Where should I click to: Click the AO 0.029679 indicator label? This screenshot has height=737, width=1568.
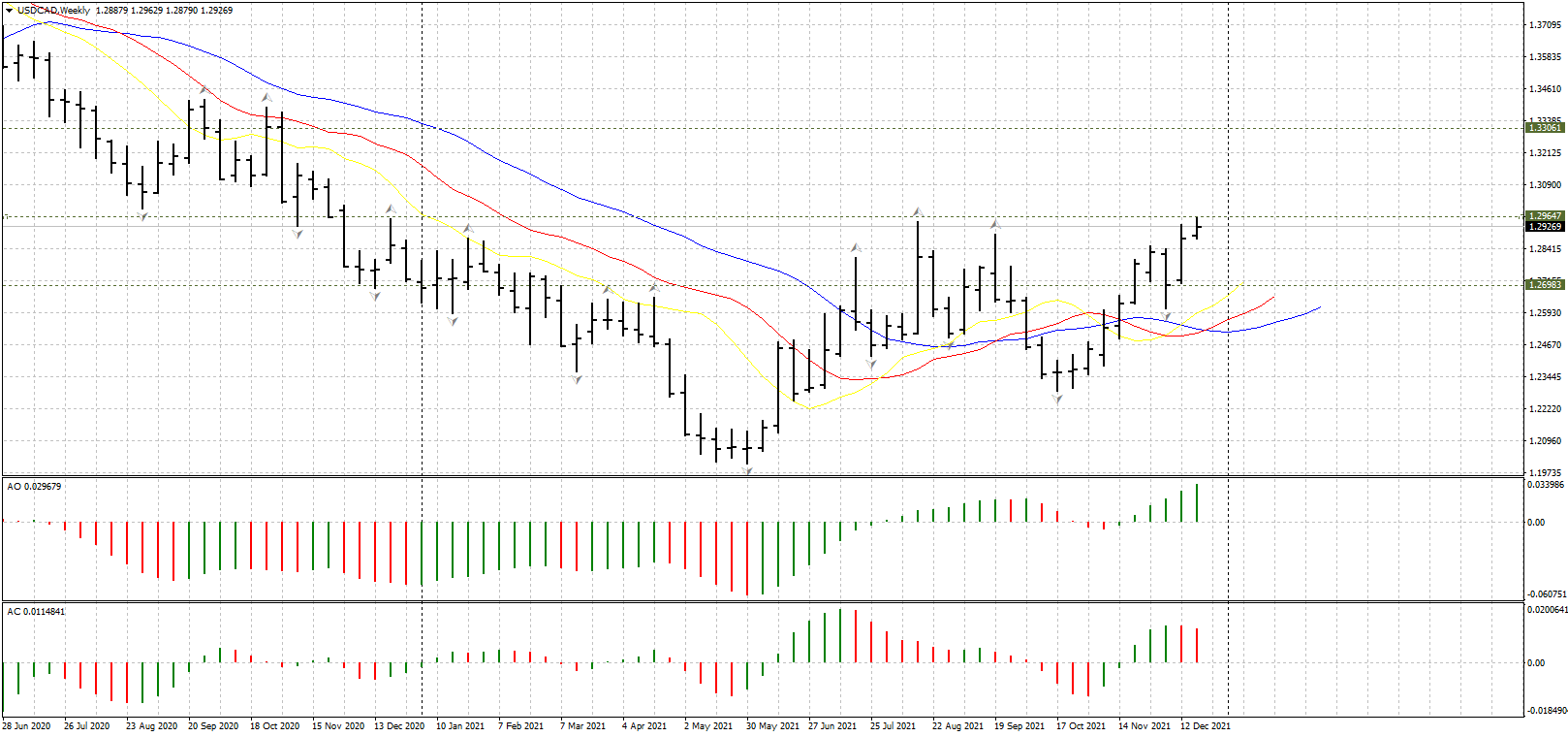point(35,487)
